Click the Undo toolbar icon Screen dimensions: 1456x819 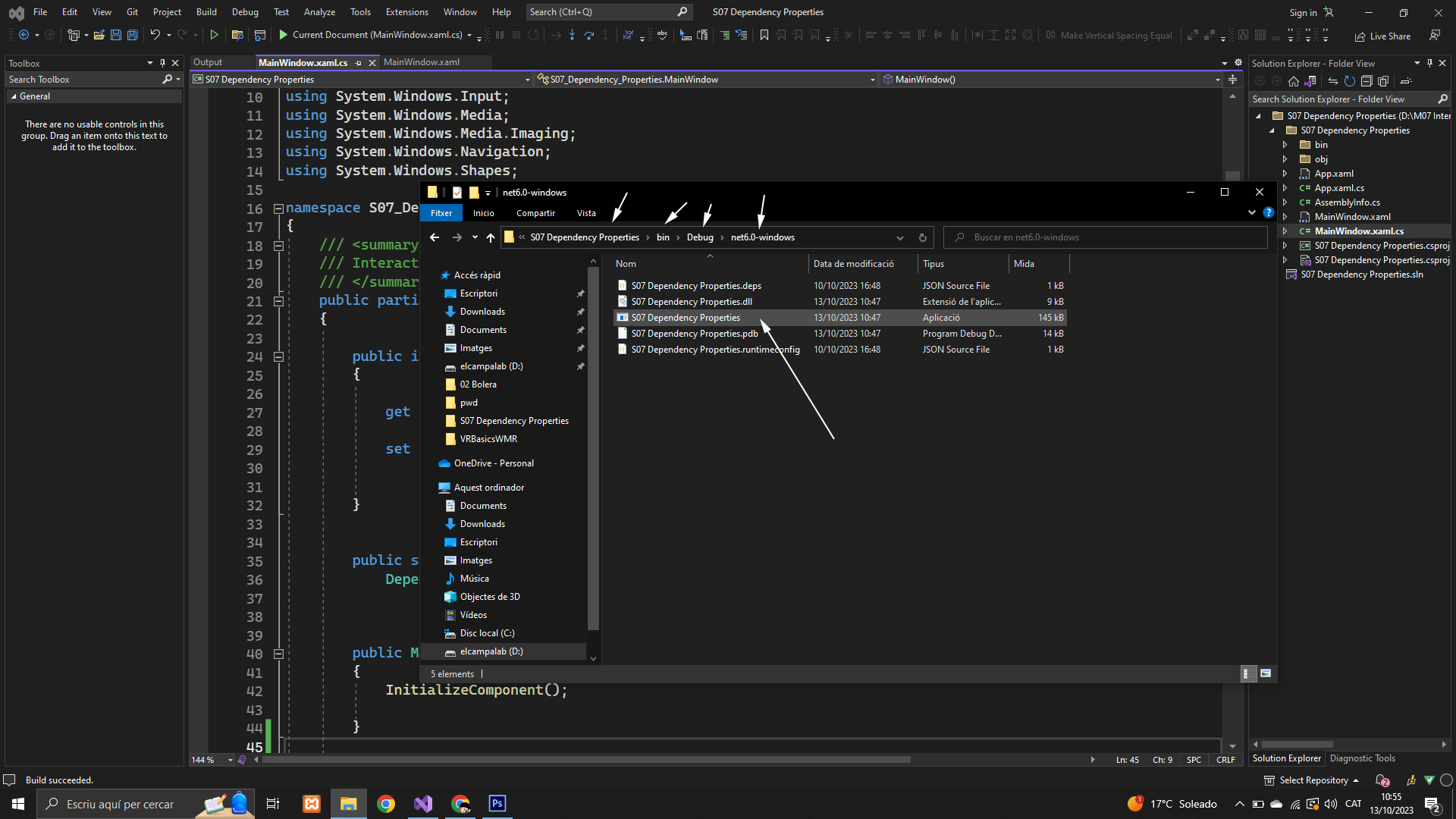coord(155,35)
